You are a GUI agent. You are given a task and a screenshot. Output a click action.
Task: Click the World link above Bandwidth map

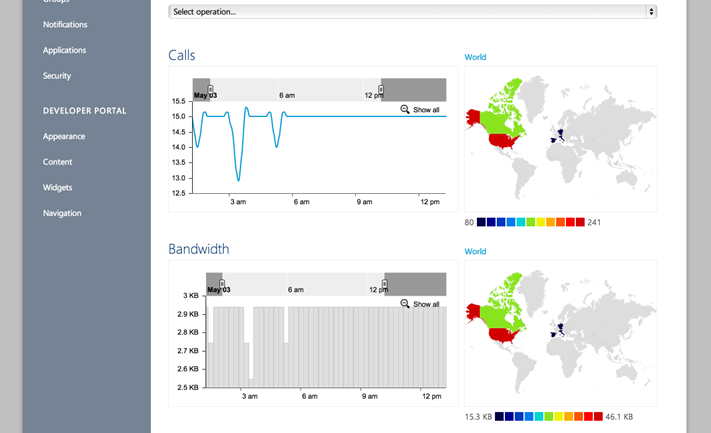(475, 252)
